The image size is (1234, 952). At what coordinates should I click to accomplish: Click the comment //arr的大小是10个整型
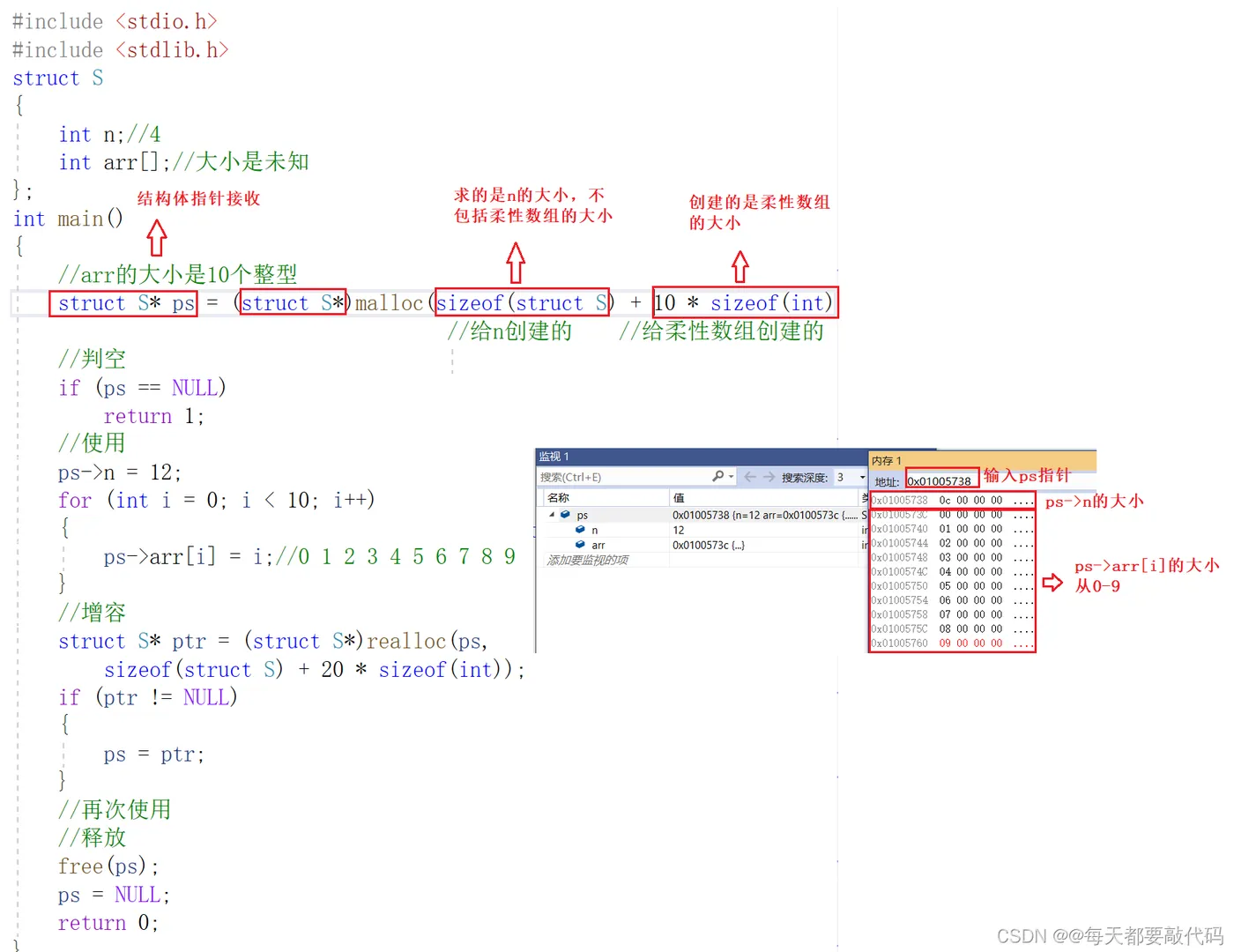[x=177, y=274]
